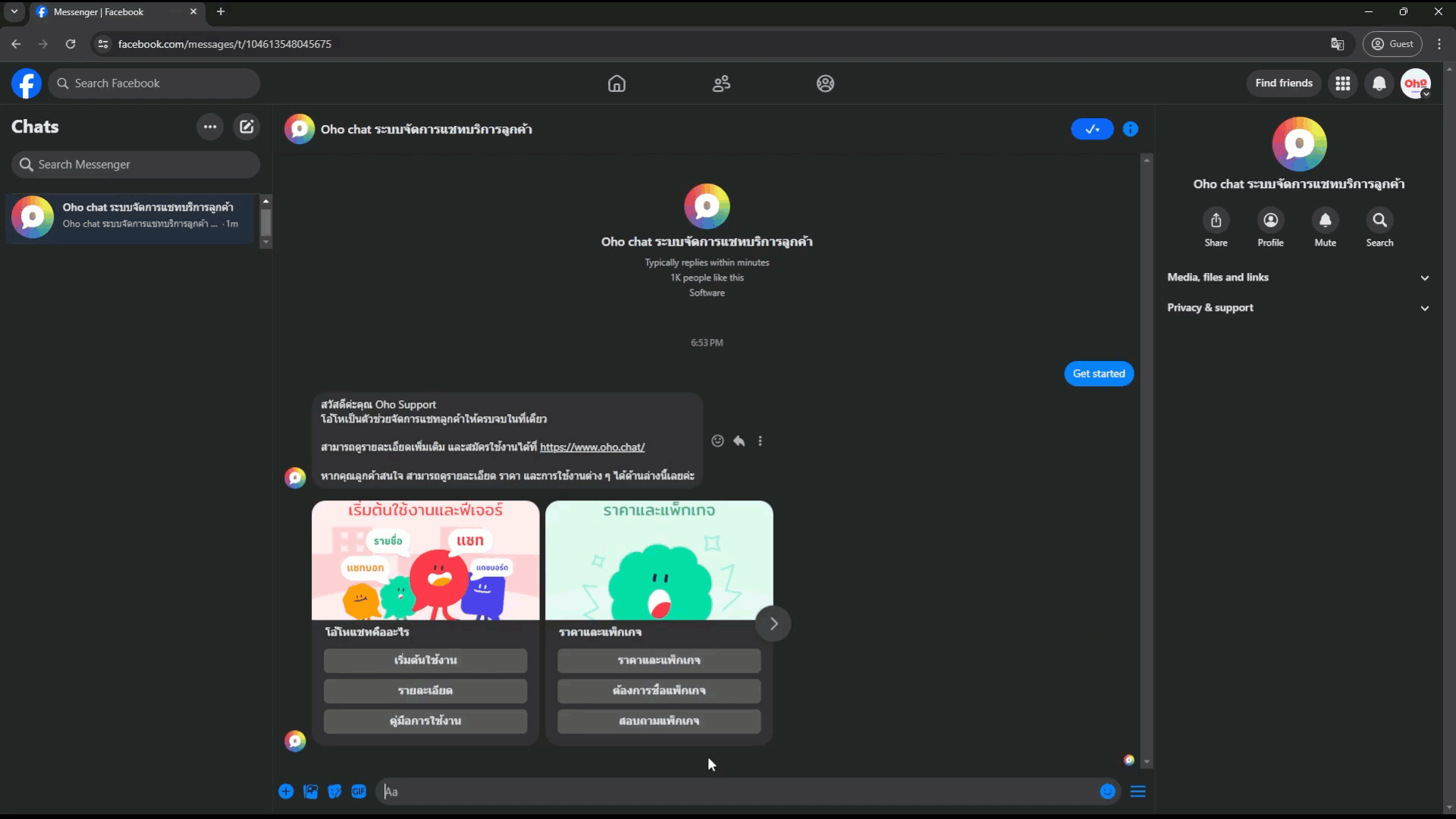Open the Guest profile button in browser

click(1392, 44)
